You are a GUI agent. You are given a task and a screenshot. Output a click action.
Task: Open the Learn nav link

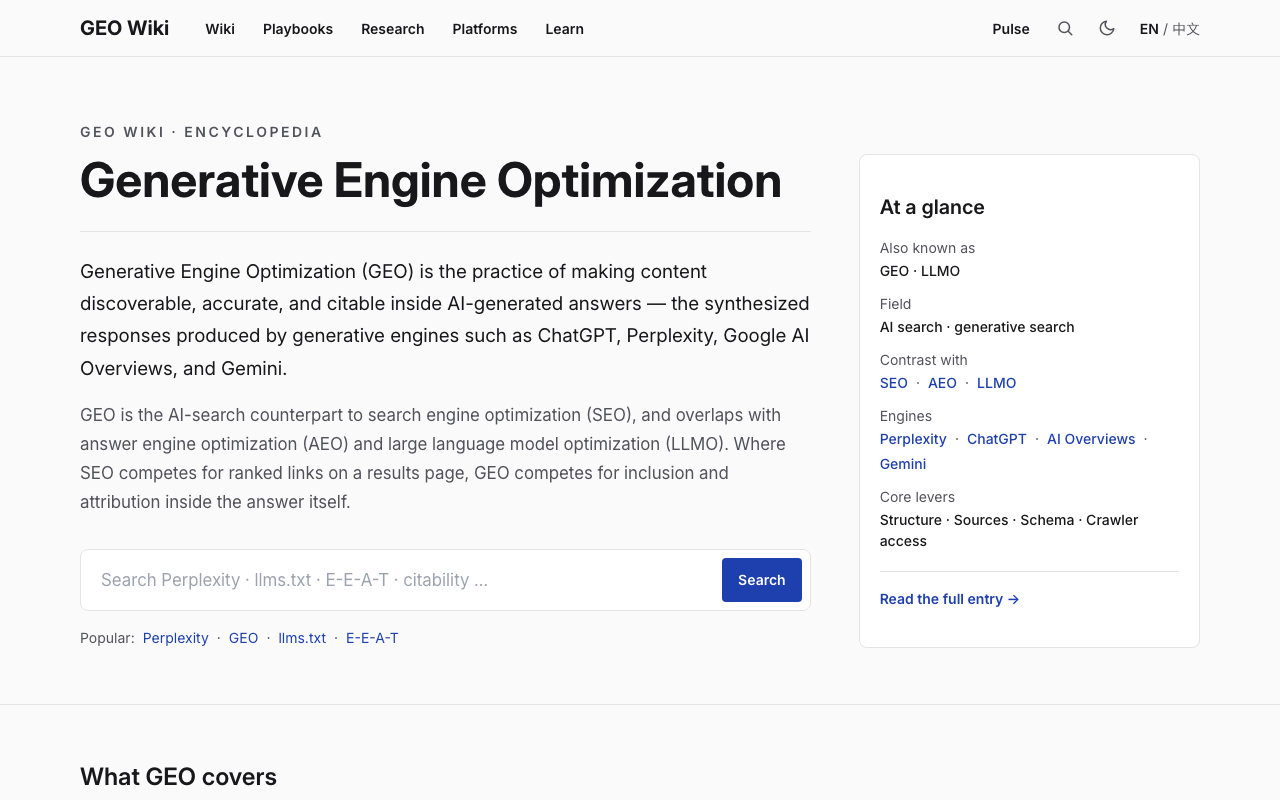pos(565,29)
